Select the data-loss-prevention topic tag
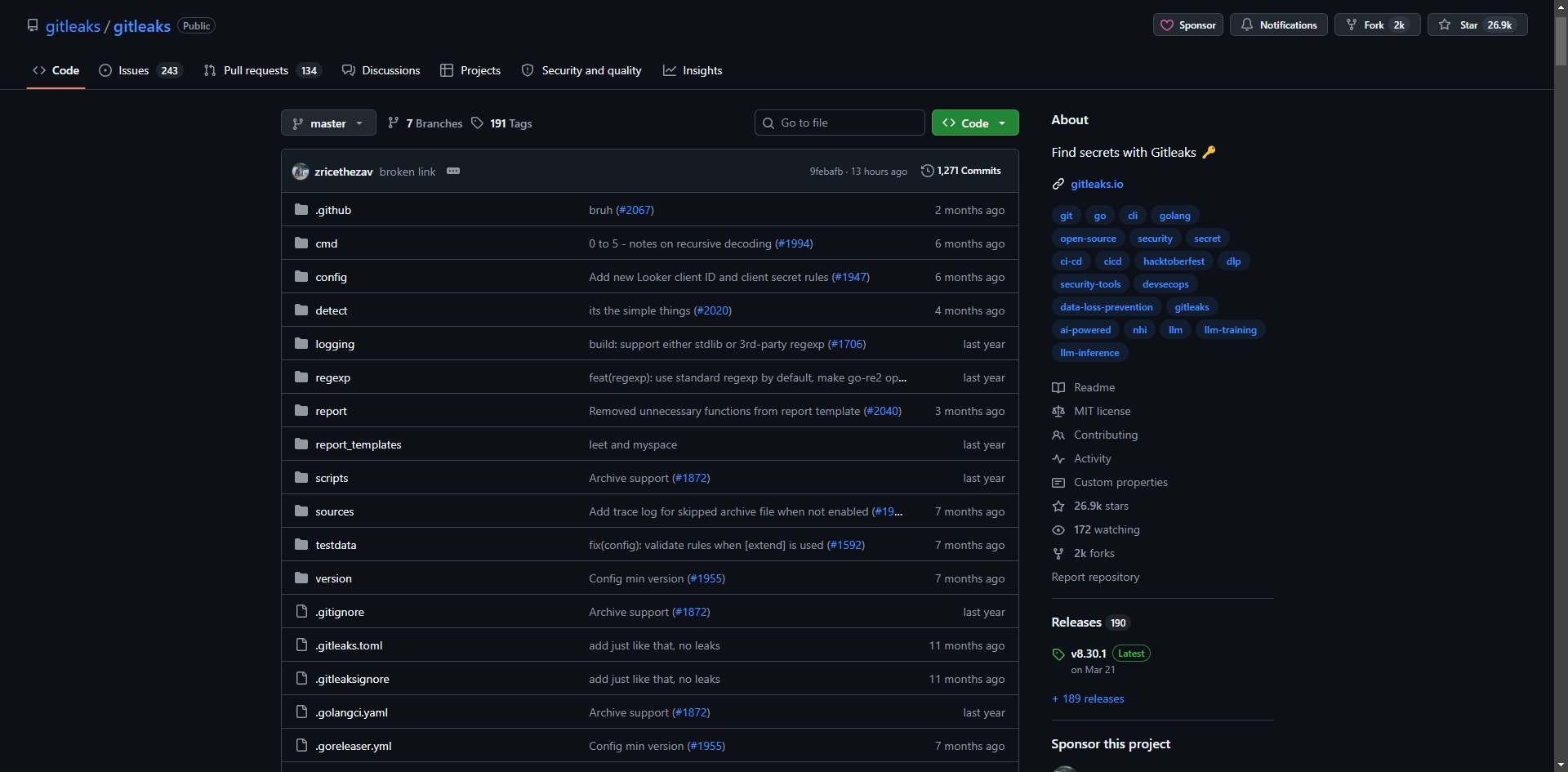1568x772 pixels. coord(1106,307)
